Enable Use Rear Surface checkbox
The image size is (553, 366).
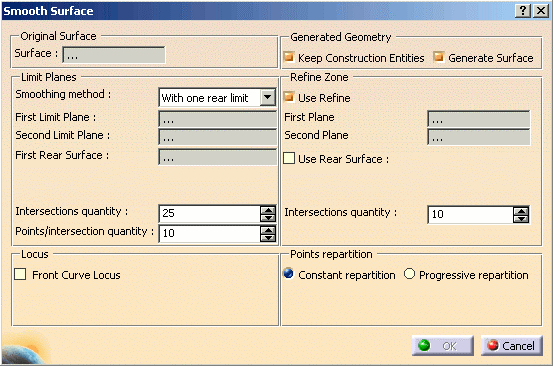coord(289,158)
